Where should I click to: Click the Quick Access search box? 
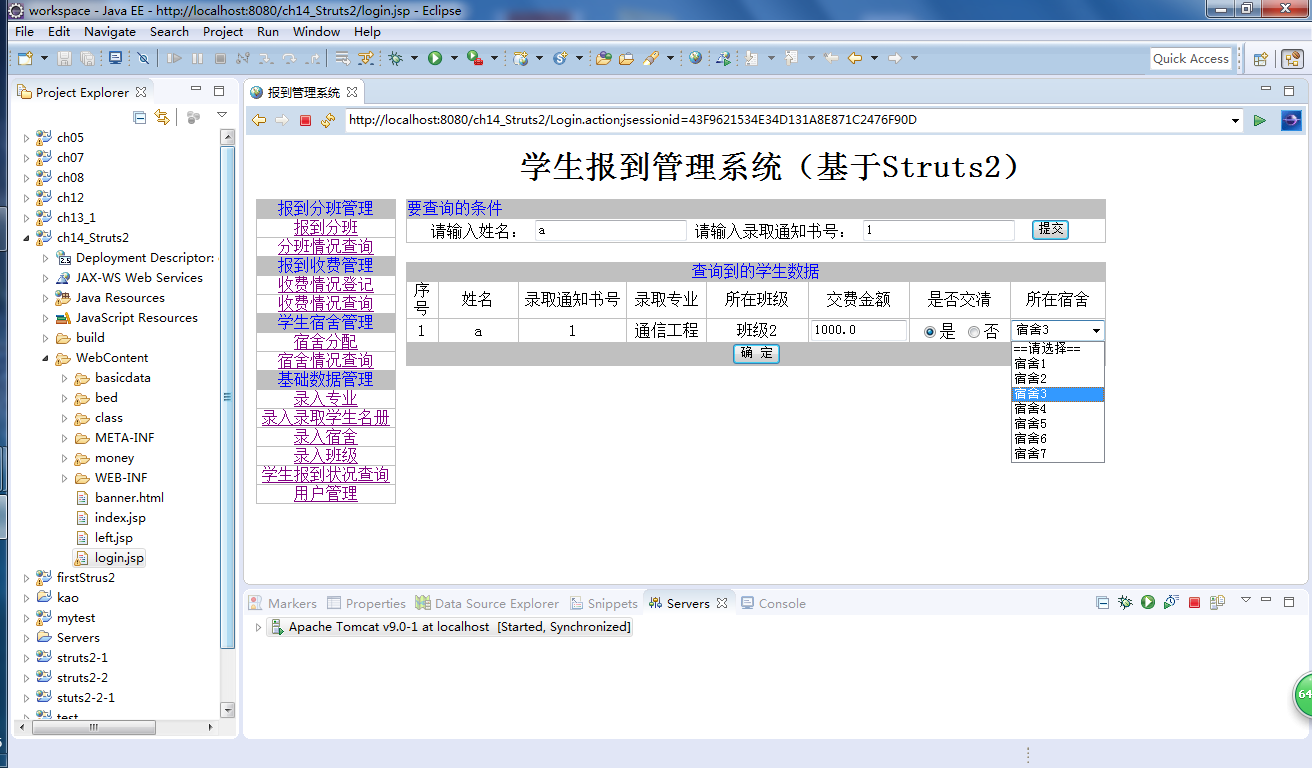tap(1190, 59)
